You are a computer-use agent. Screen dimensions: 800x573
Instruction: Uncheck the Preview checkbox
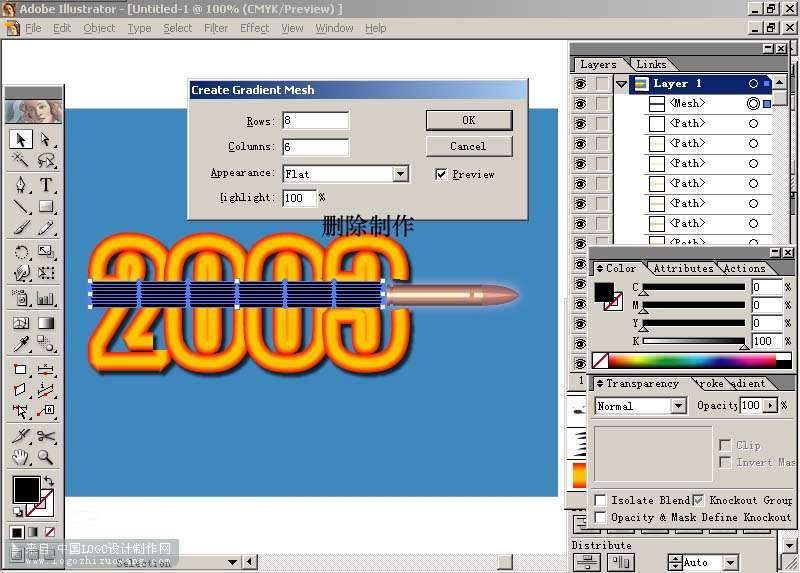[x=441, y=175]
